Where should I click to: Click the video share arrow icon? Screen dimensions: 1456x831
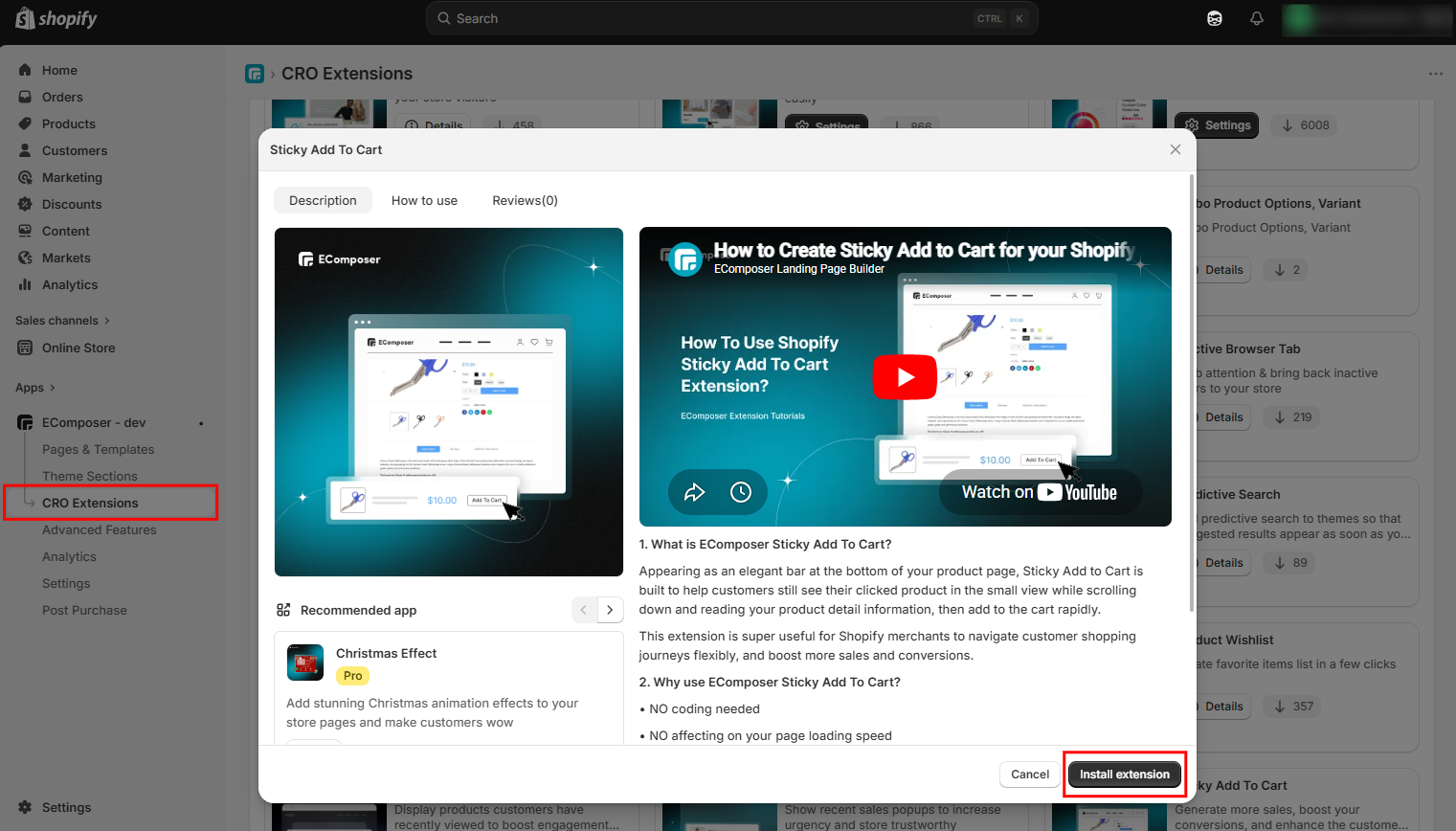pyautogui.click(x=694, y=492)
